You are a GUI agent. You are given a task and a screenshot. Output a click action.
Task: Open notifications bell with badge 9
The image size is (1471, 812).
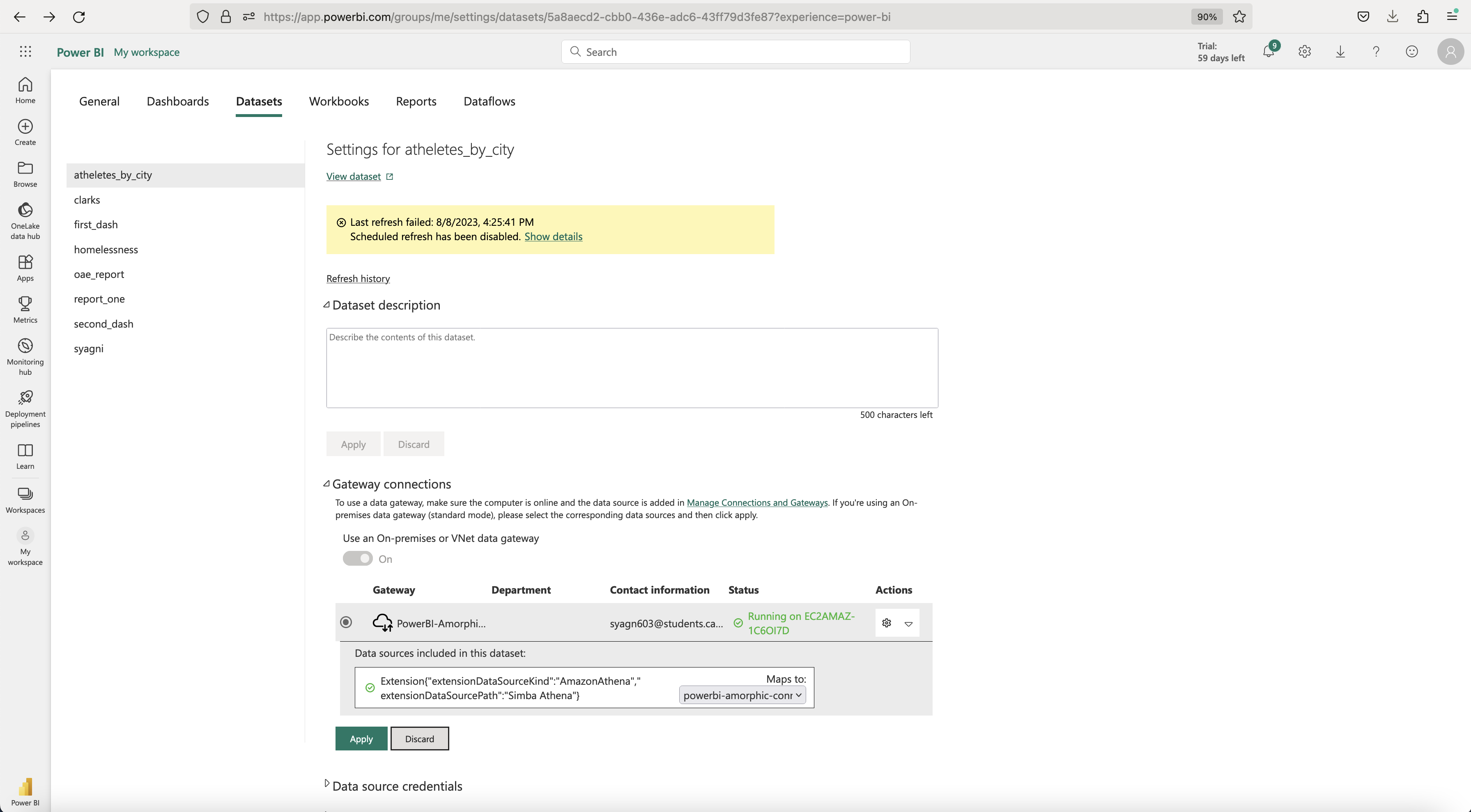(1269, 51)
